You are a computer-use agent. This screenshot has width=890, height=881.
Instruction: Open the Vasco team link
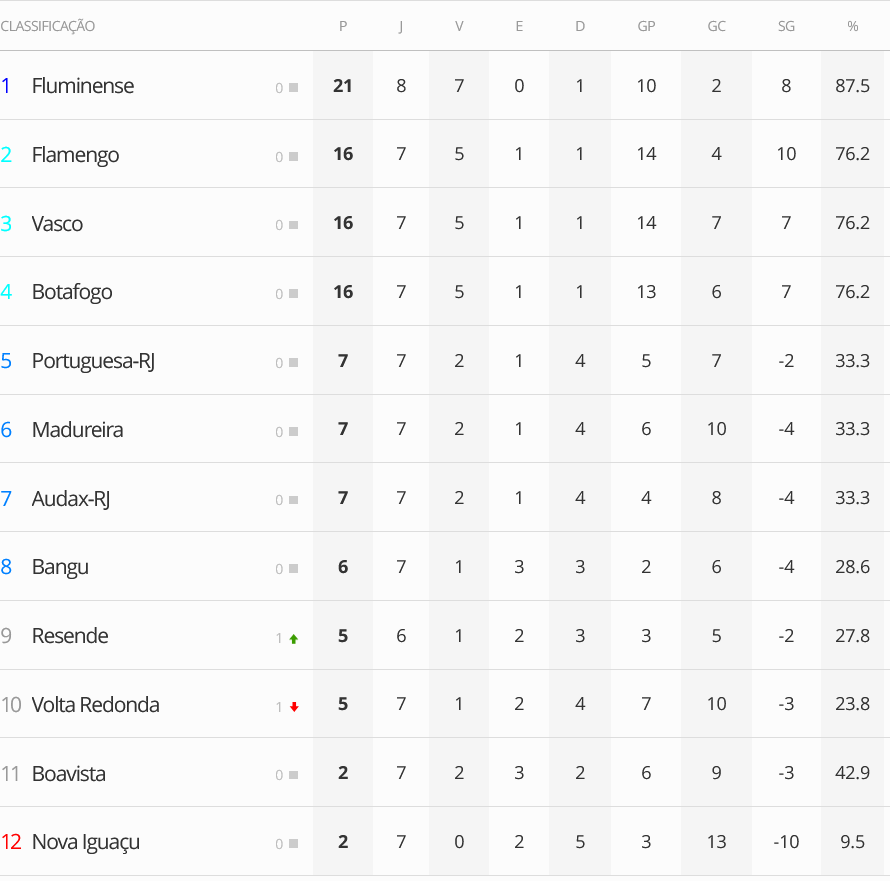click(x=57, y=224)
